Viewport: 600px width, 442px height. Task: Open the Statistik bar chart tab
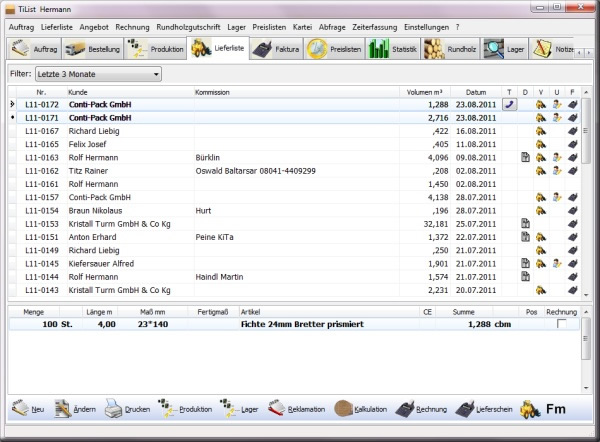393,49
